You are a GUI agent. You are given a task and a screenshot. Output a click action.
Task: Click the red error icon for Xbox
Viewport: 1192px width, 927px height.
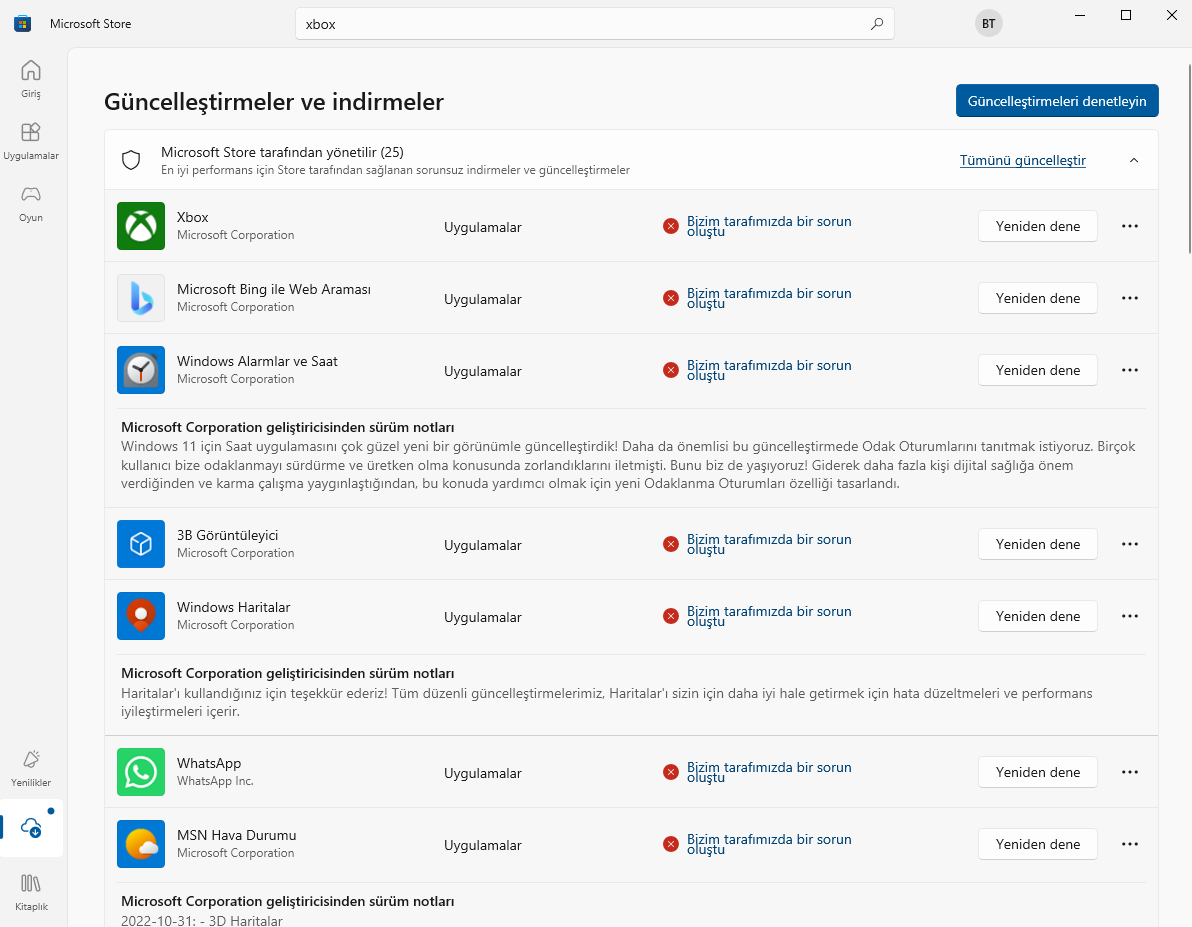pyautogui.click(x=670, y=226)
